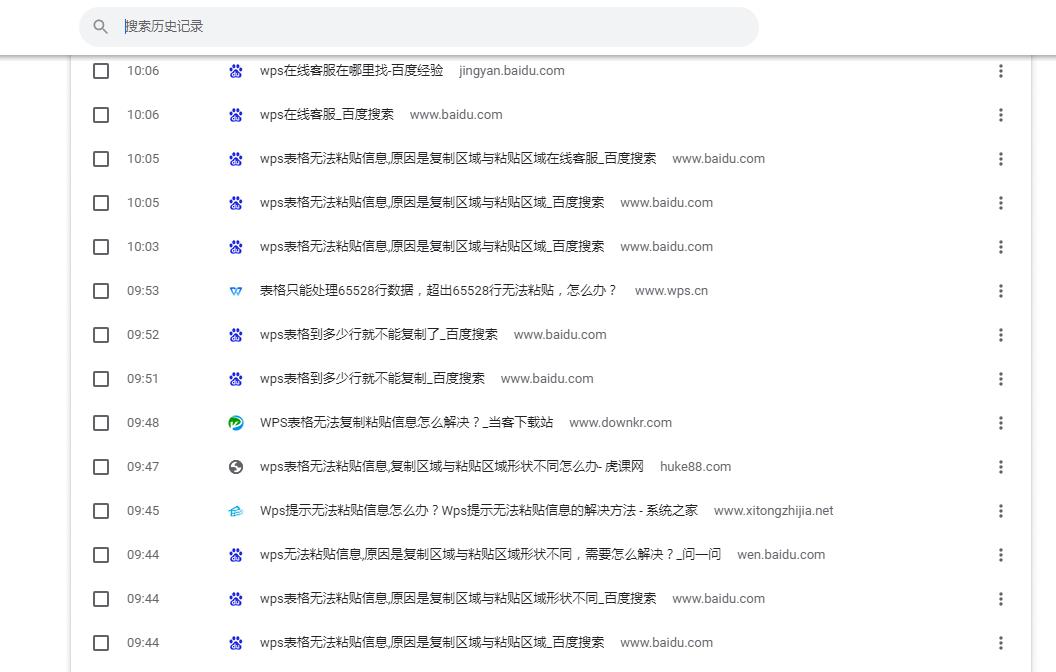Select the checkbox on the 10:03 entry
This screenshot has height=672, width=1056.
coord(100,246)
